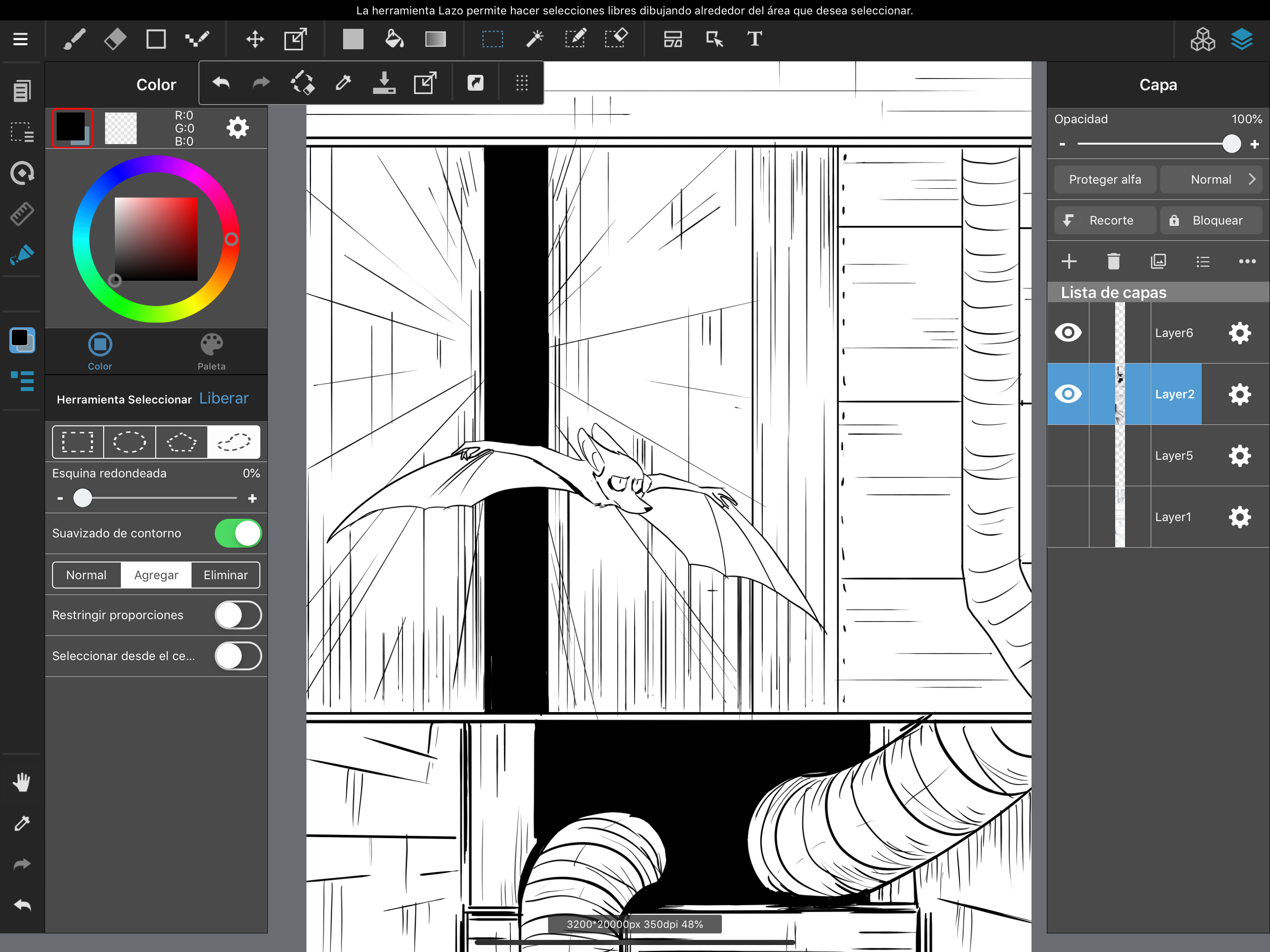Screen dimensions: 1270x952
Task: Activate the Move tool
Action: click(255, 39)
